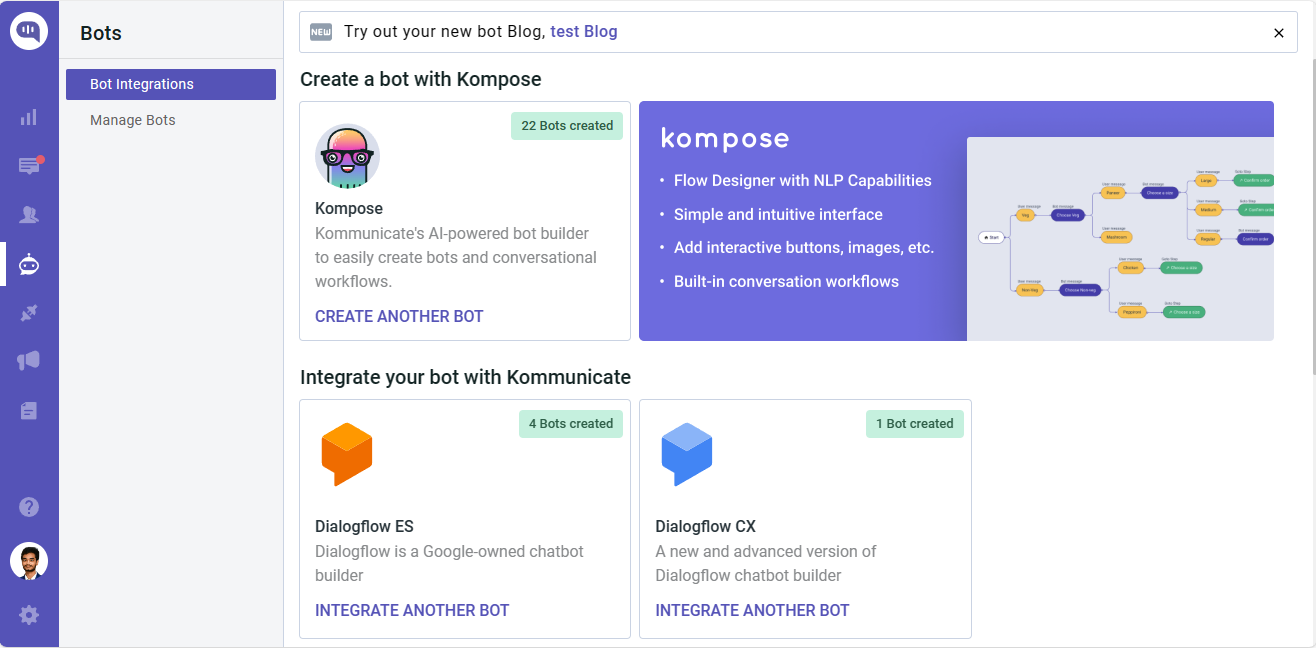The image size is (1316, 648).
Task: Integrate another Dialogflow ES bot
Action: coord(412,610)
